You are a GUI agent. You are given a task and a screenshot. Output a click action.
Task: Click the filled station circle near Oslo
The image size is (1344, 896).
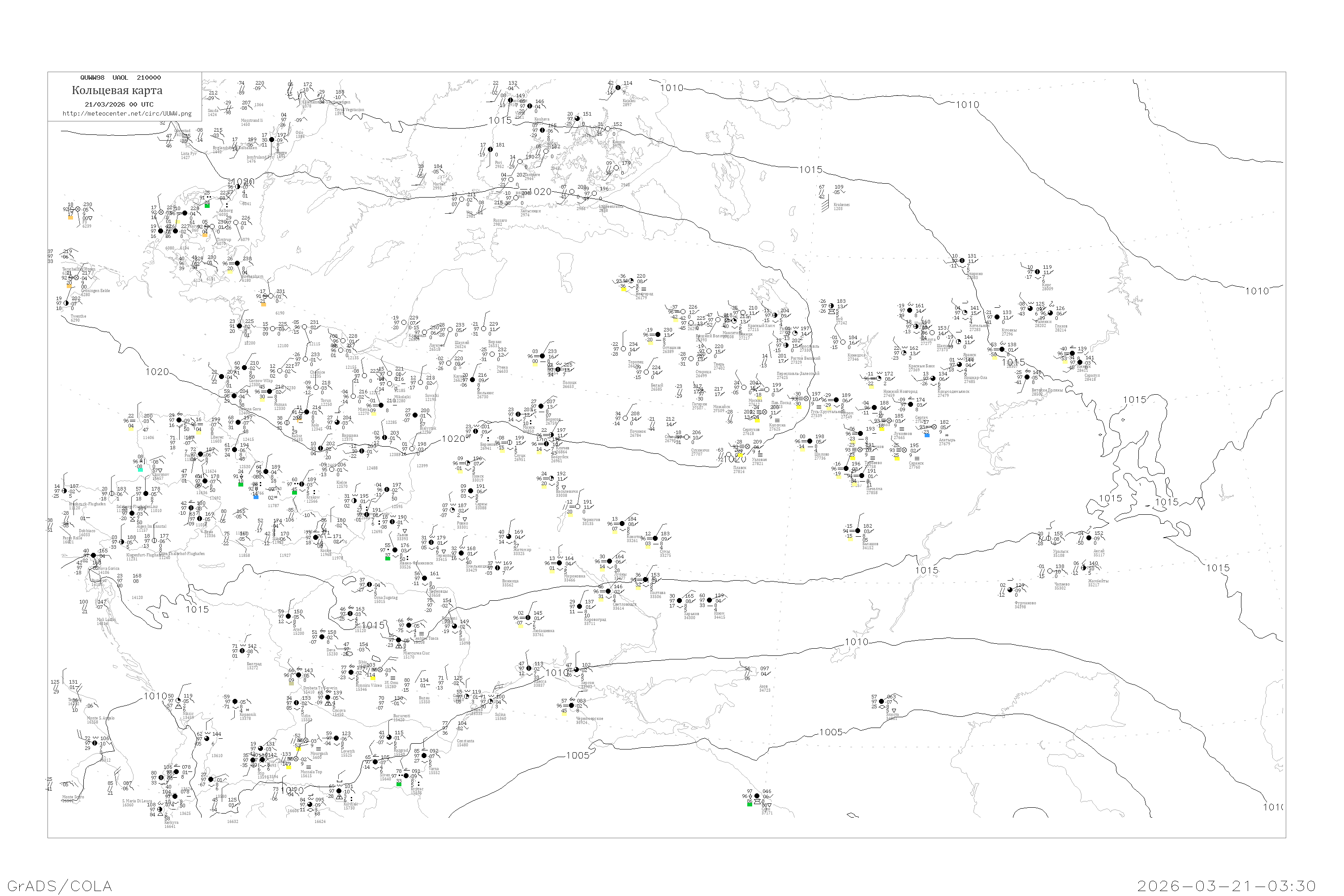coord(271,139)
